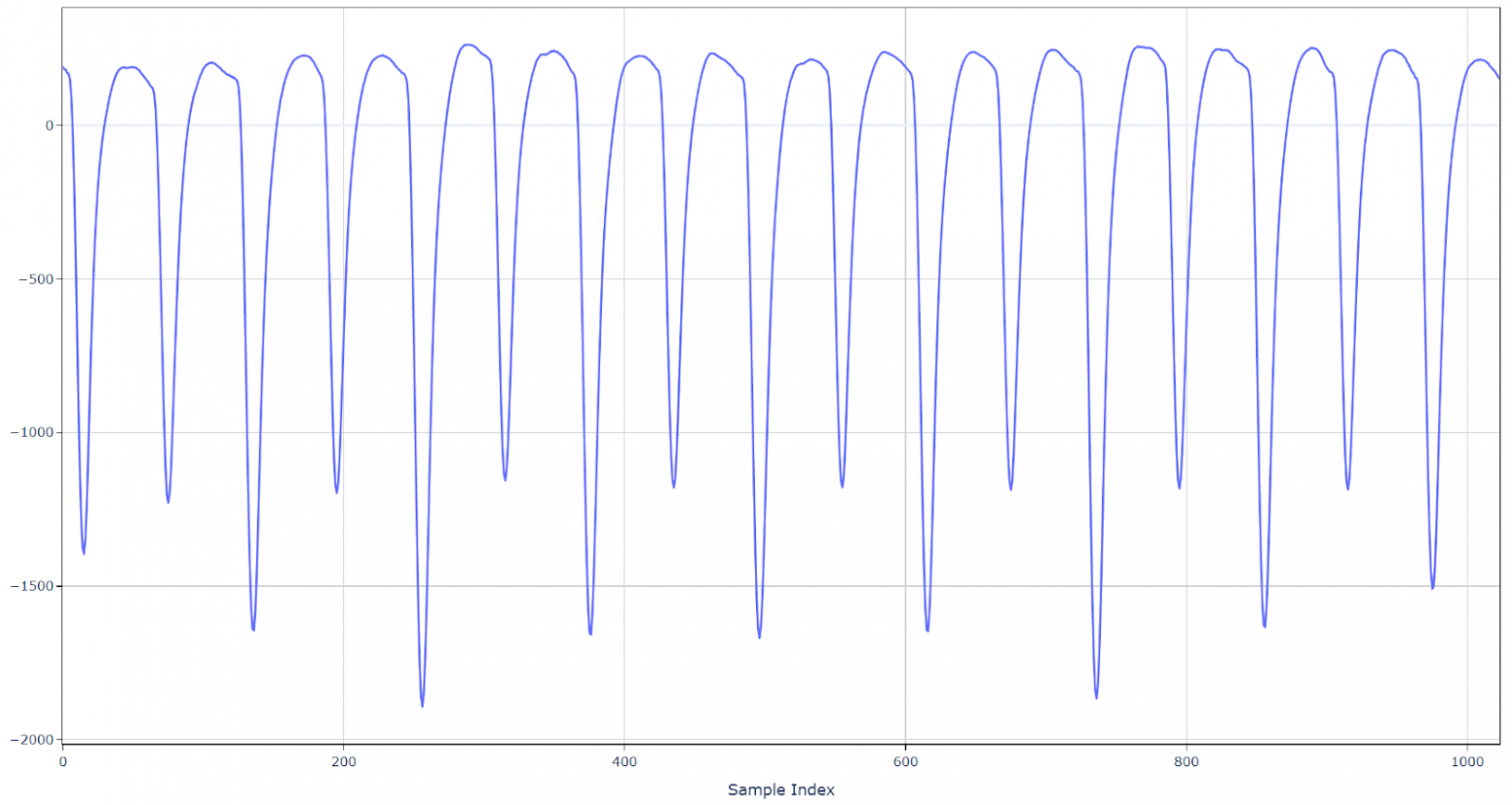Click the trough bottom near sample 615
This screenshot has width=1512, height=805.
pyautogui.click(x=928, y=631)
